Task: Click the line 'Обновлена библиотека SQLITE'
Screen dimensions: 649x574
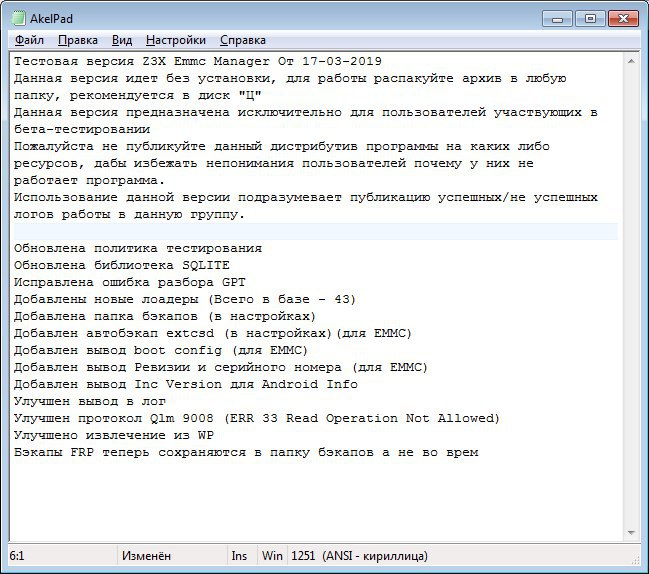Action: (122, 265)
